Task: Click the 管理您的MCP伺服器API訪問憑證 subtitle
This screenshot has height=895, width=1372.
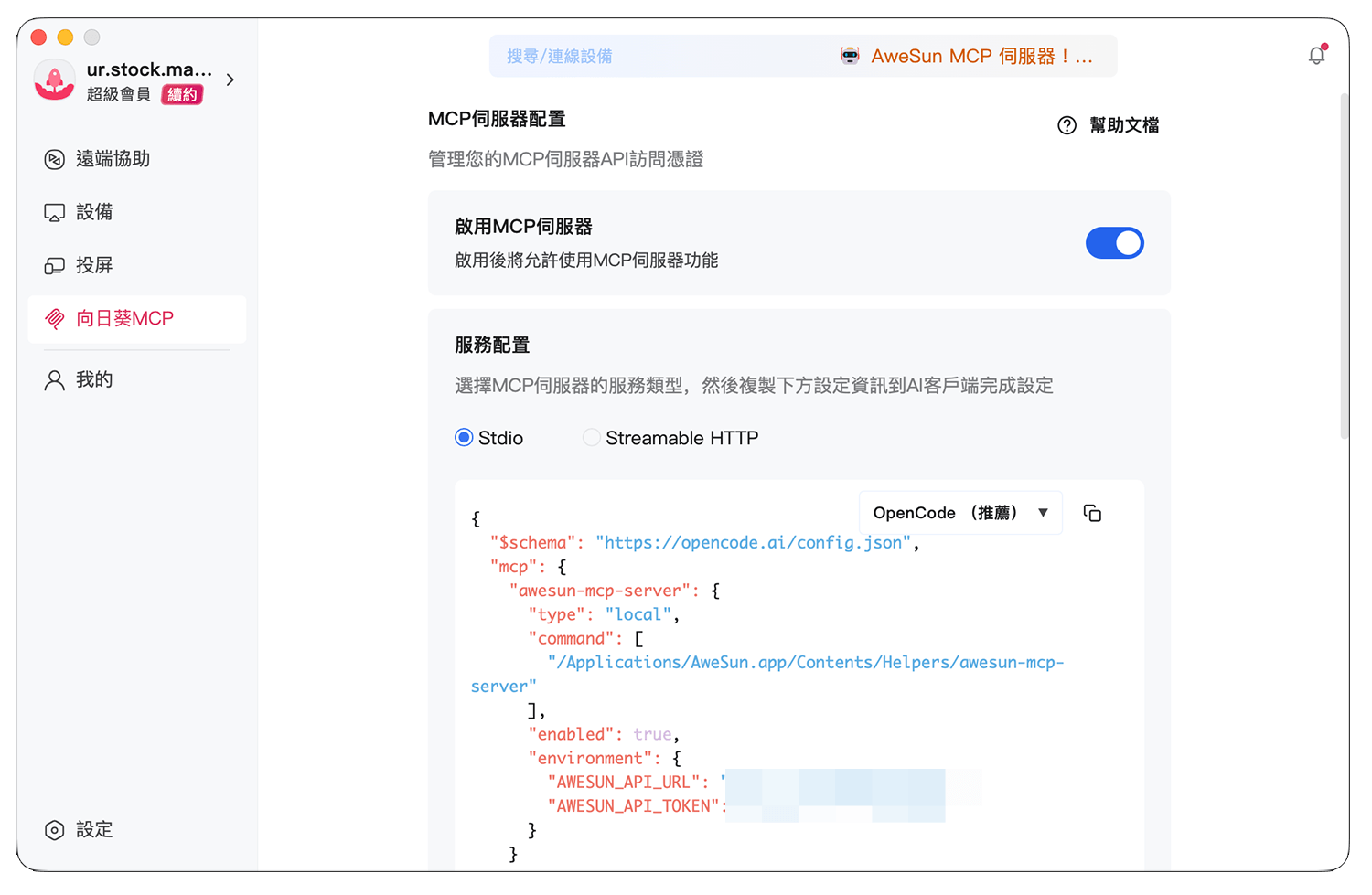Action: [565, 159]
